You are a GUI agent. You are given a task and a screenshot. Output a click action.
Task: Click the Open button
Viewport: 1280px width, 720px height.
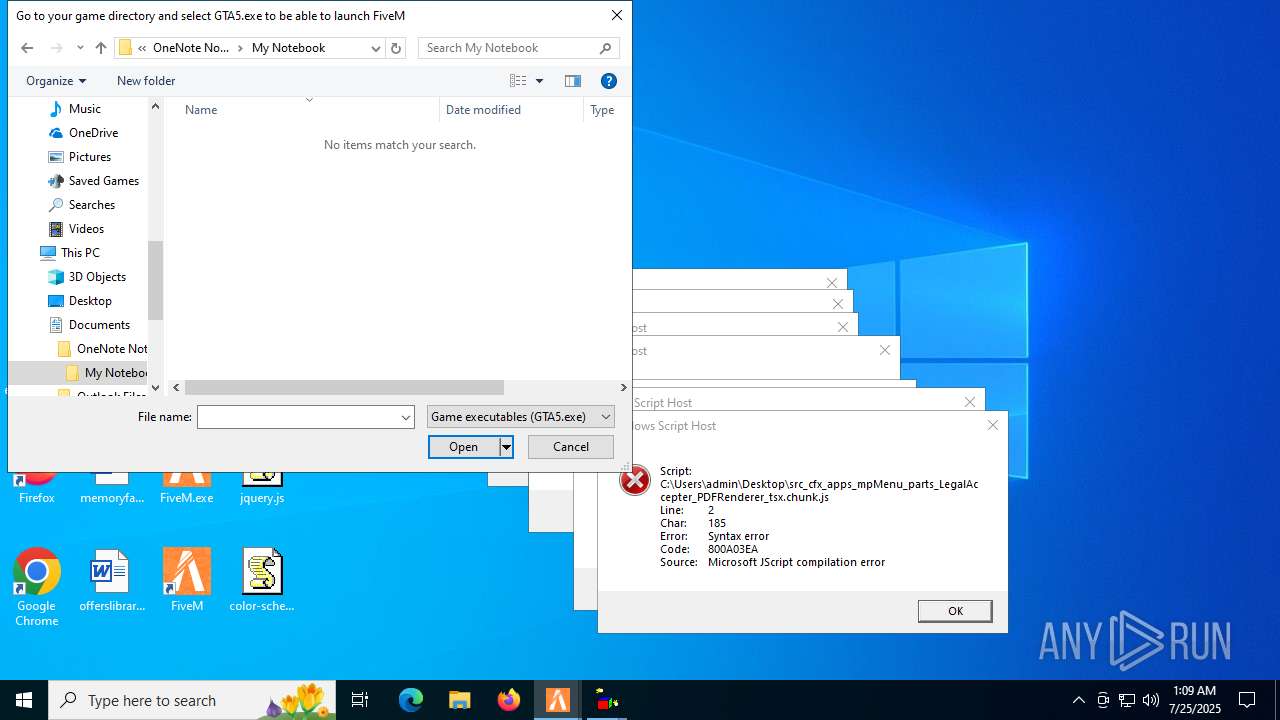coord(463,447)
